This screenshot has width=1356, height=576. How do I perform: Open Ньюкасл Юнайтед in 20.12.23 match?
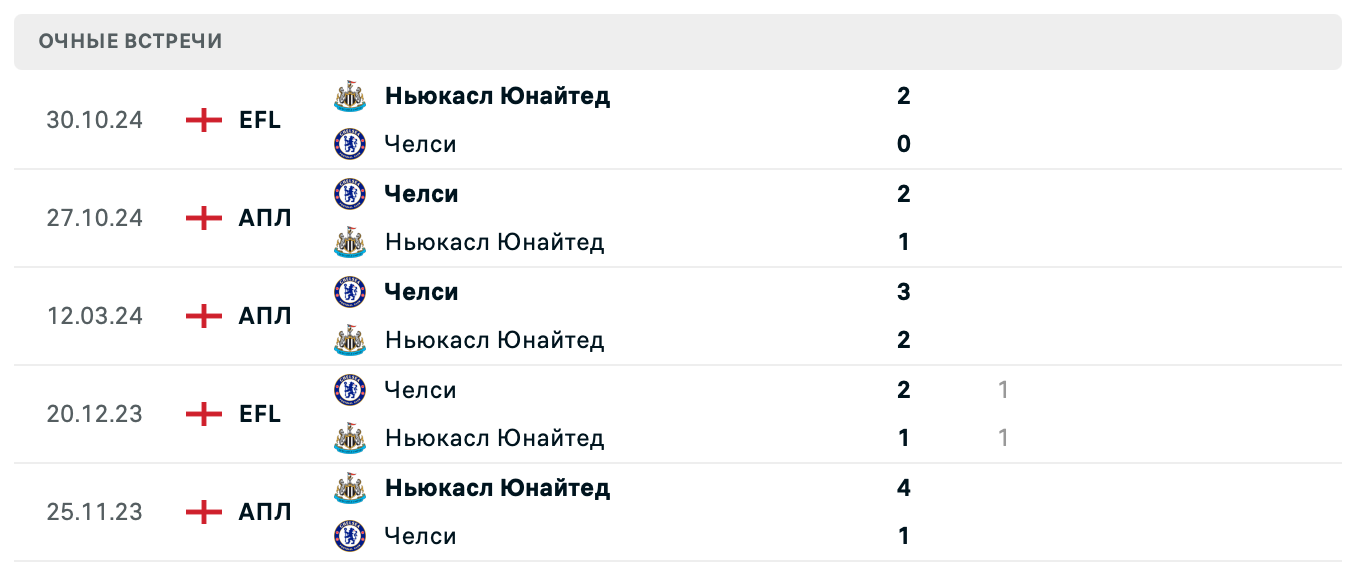pos(494,438)
